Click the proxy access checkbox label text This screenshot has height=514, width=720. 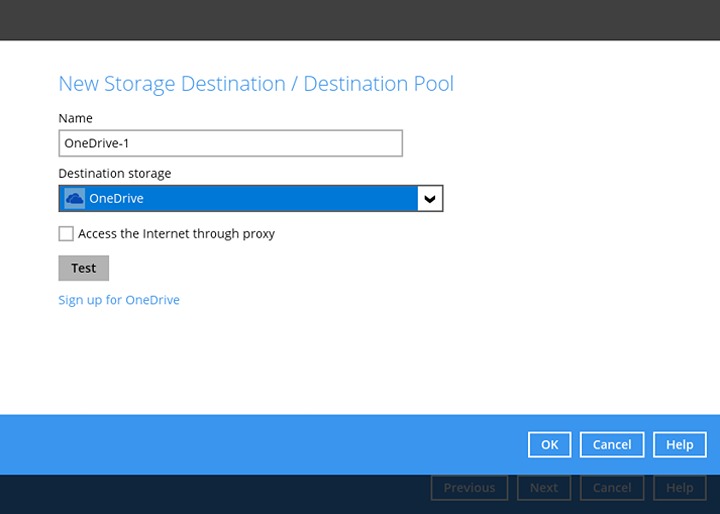point(176,234)
